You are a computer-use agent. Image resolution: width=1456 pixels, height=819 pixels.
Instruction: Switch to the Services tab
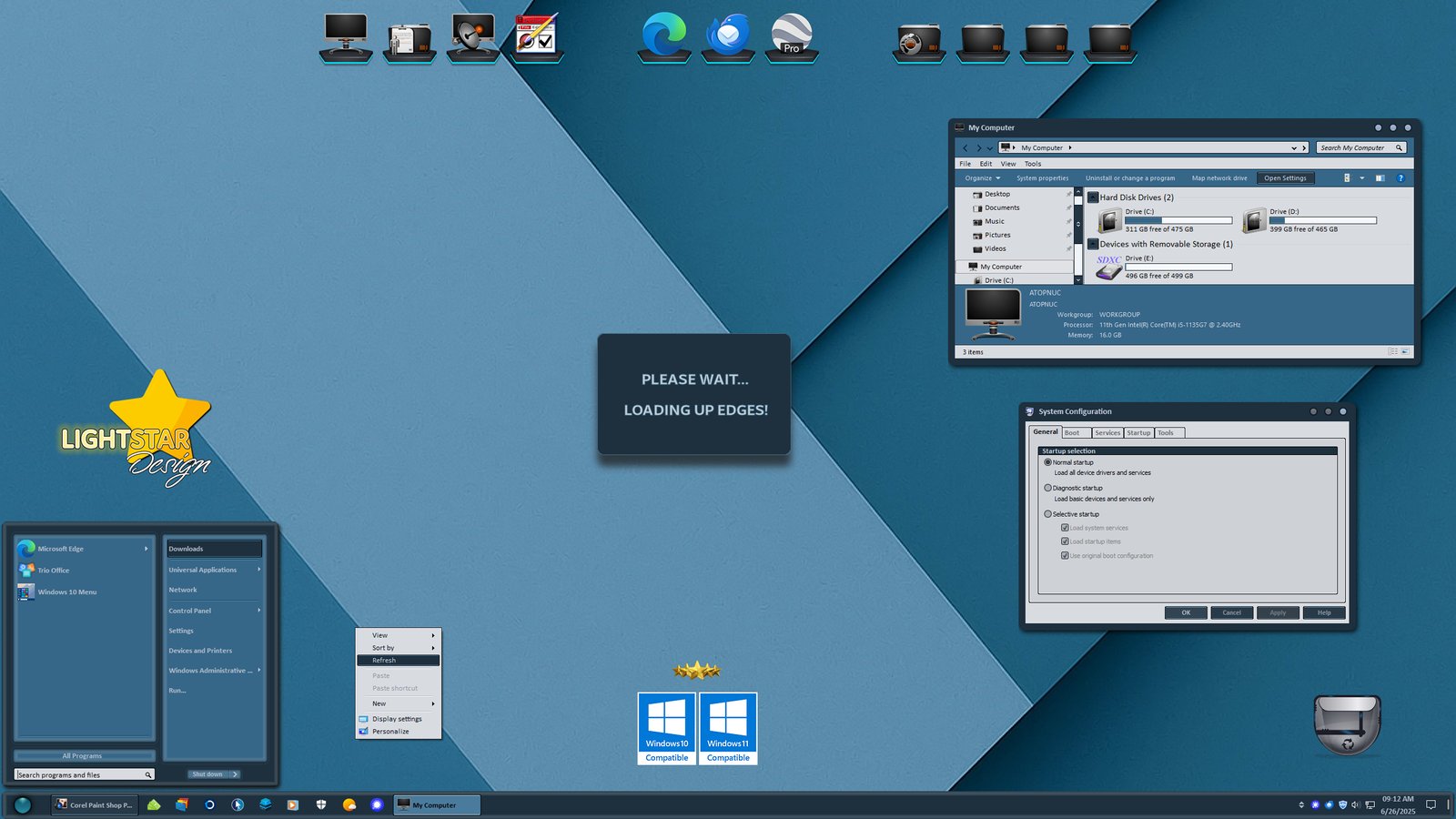pos(1107,433)
